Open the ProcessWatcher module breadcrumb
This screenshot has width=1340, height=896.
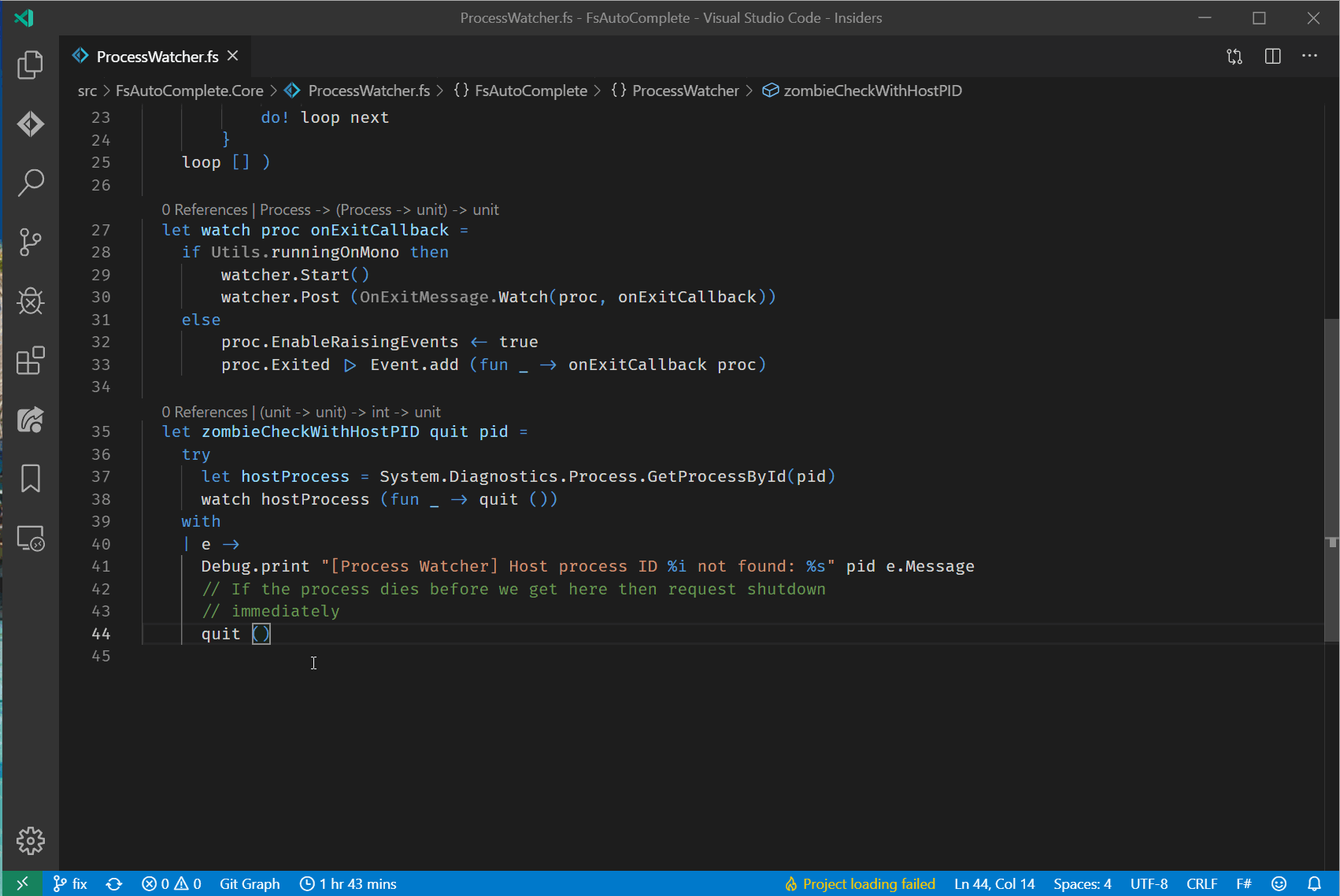(x=685, y=91)
